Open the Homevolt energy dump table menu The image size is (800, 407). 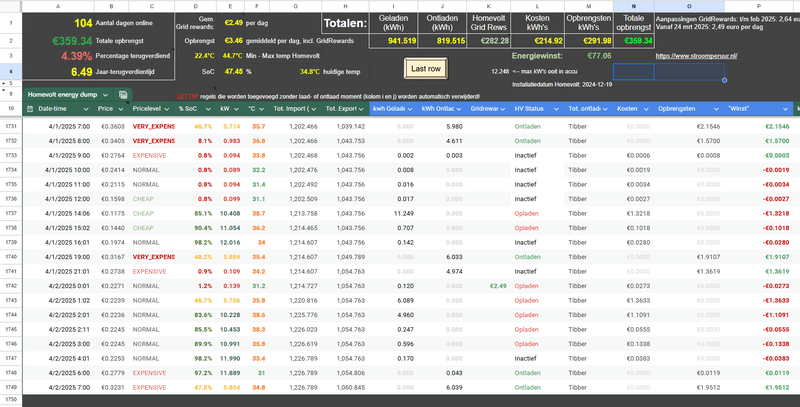point(105,95)
